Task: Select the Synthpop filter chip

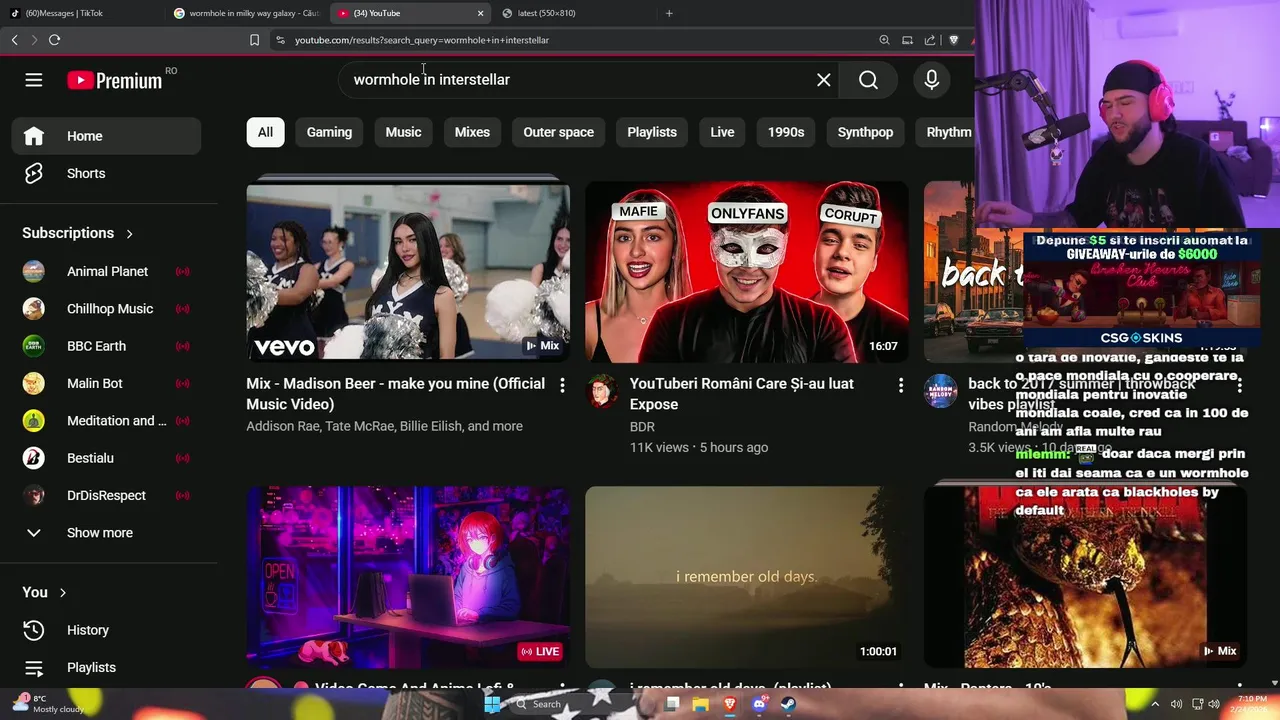Action: [x=865, y=132]
